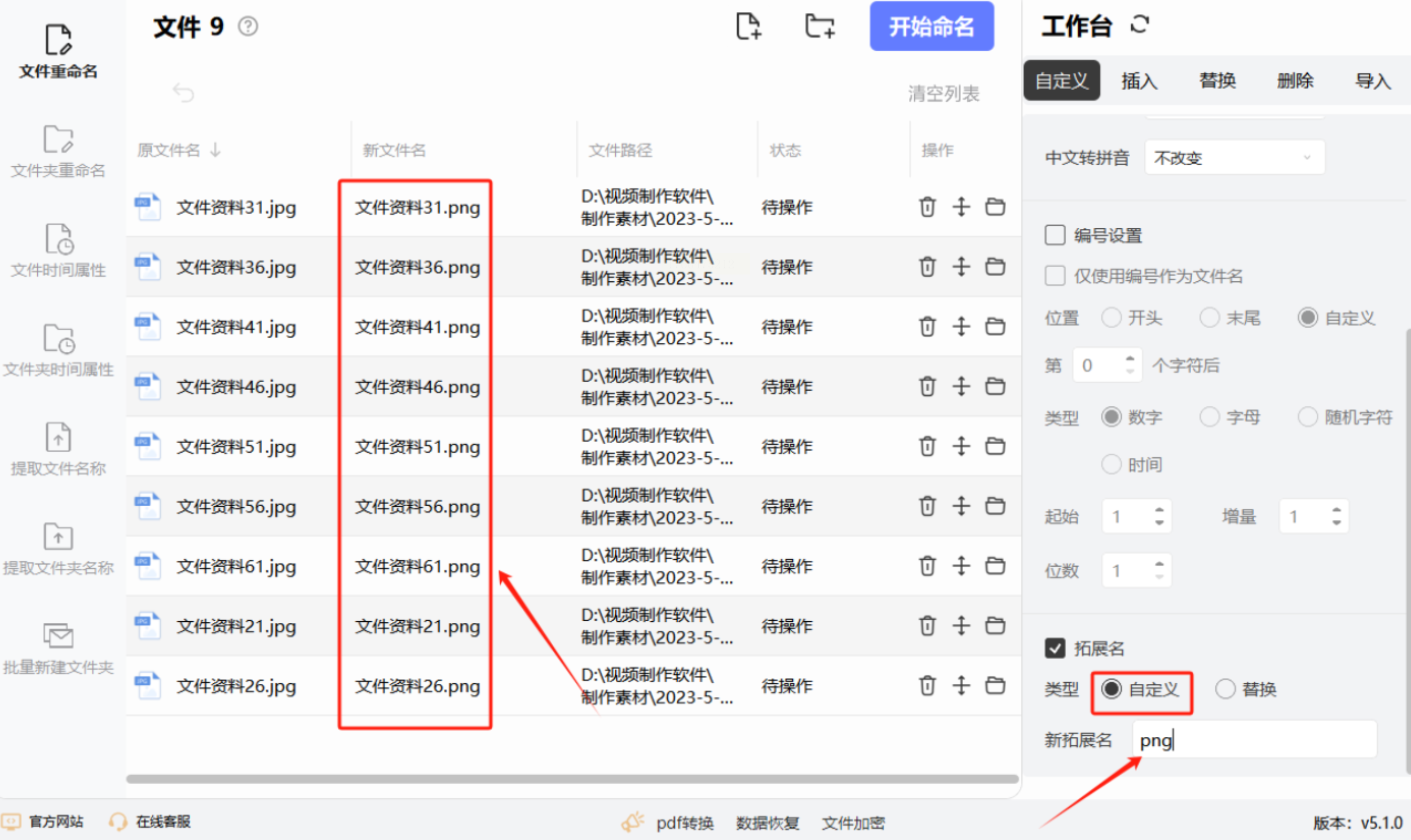Switch to the 插入 tab
Screen dimensions: 1411x840
point(1139,81)
